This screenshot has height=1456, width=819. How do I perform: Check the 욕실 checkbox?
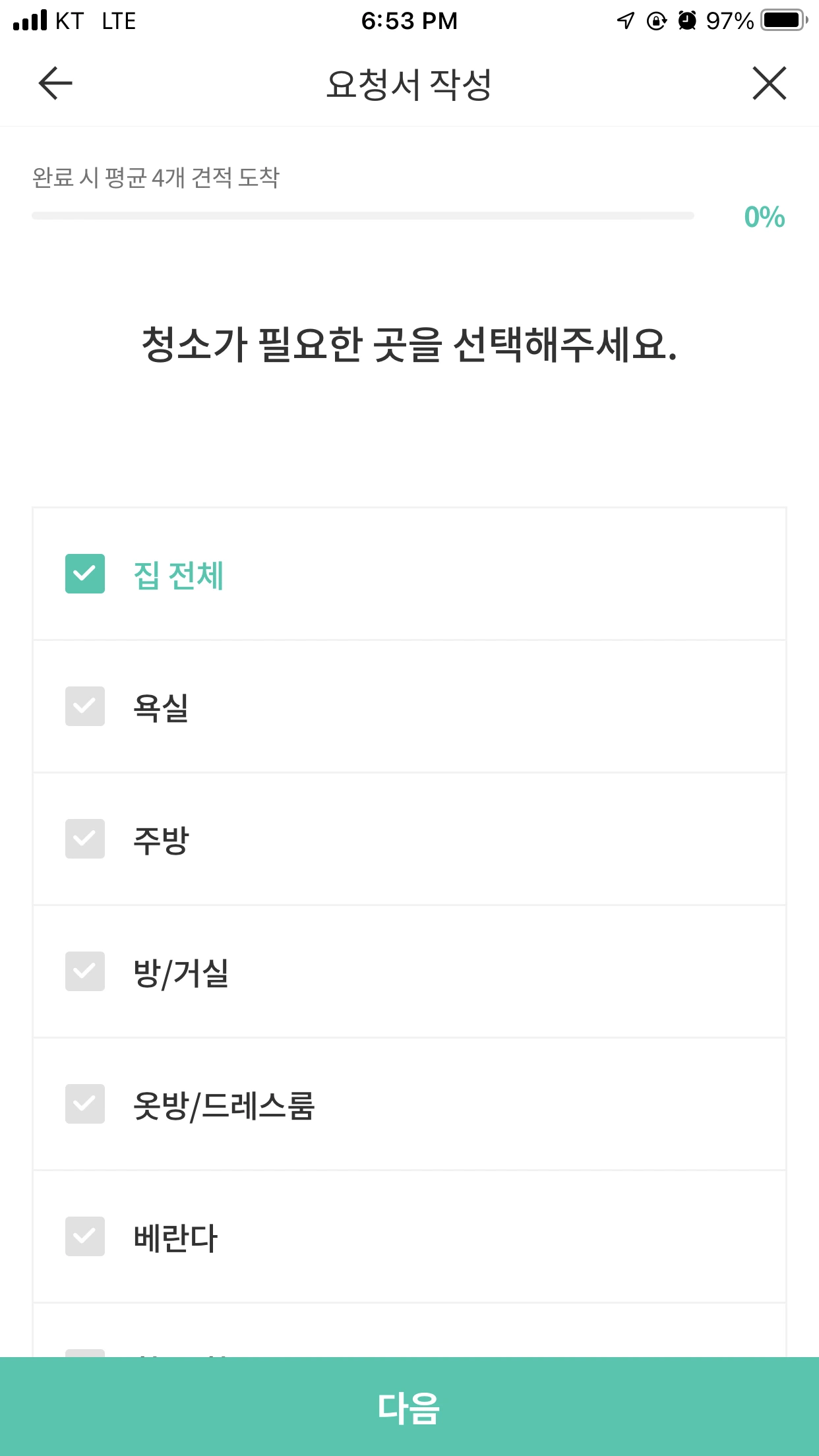(85, 706)
